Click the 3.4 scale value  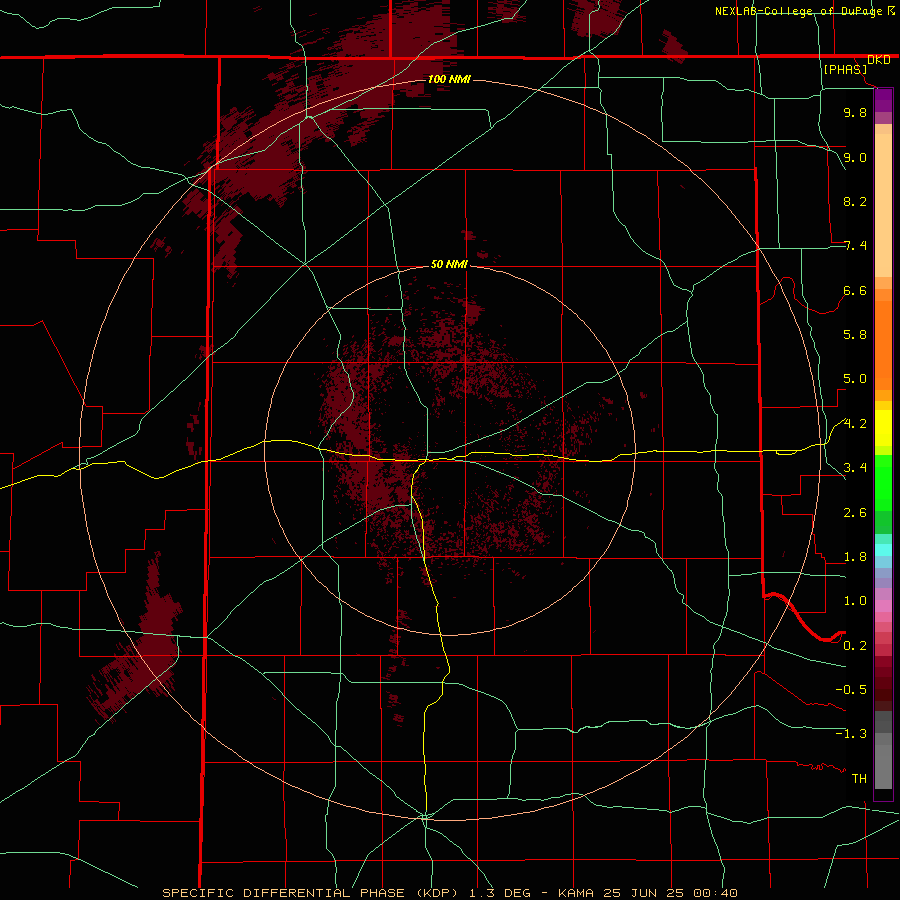(x=855, y=468)
